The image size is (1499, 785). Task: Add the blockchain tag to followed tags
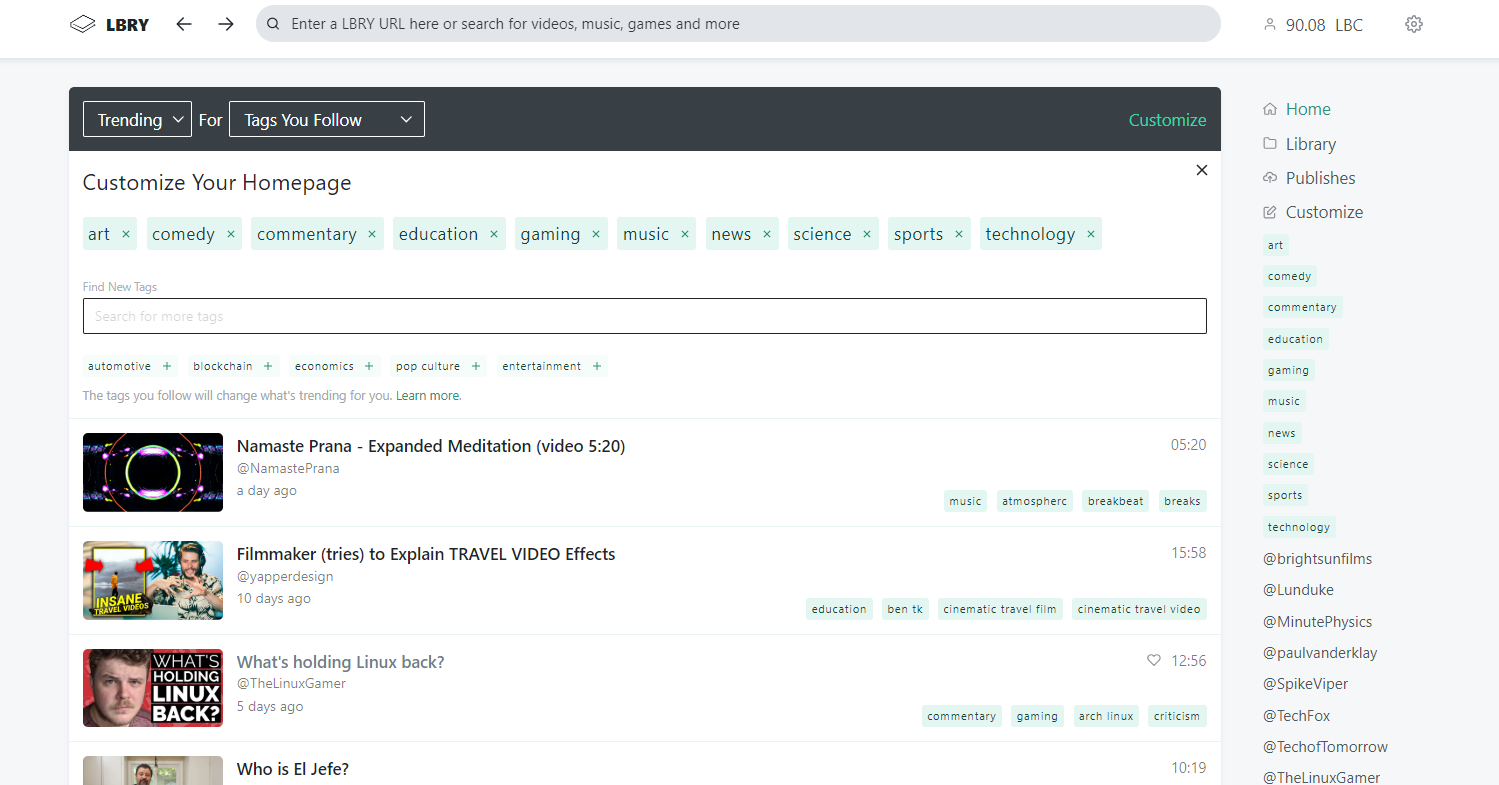pos(268,366)
